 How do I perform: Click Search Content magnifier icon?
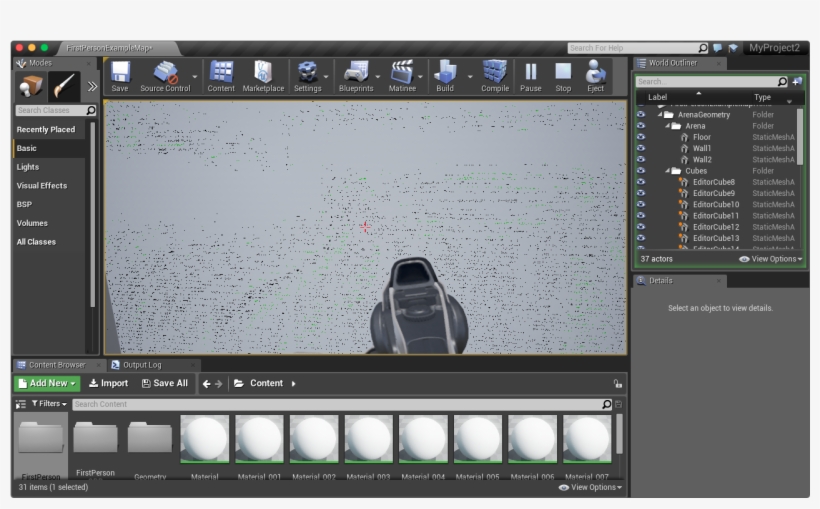[x=607, y=404]
